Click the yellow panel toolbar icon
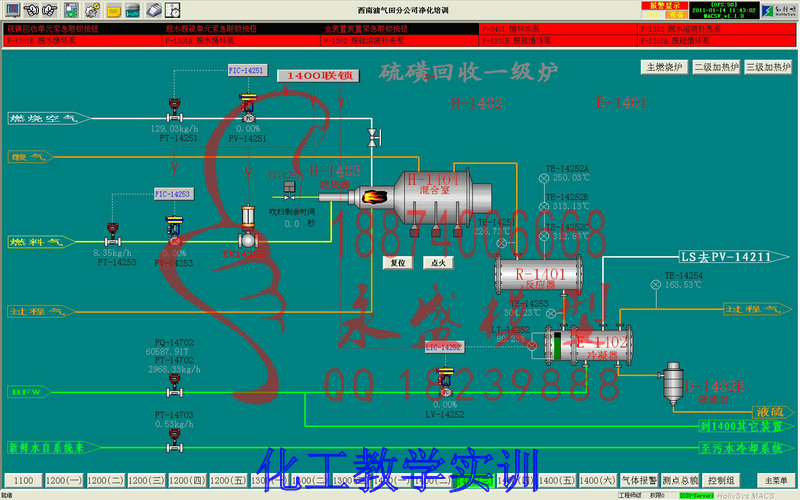This screenshot has width=800, height=500. 113,10
